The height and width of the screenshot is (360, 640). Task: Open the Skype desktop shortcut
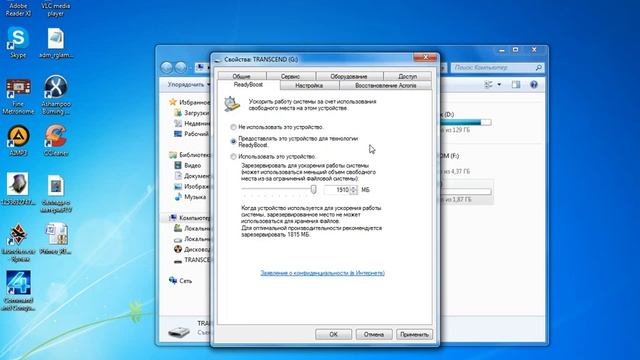tap(18, 42)
